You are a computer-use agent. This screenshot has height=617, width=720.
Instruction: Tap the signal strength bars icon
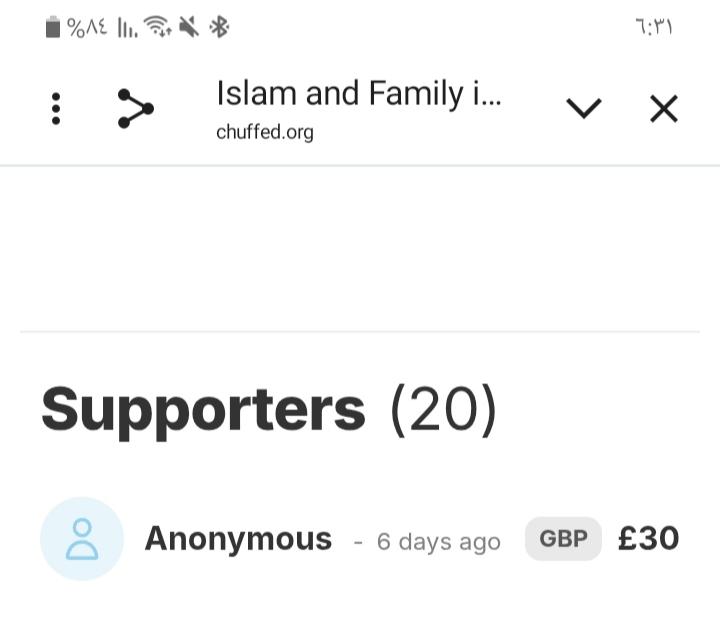pos(127,28)
